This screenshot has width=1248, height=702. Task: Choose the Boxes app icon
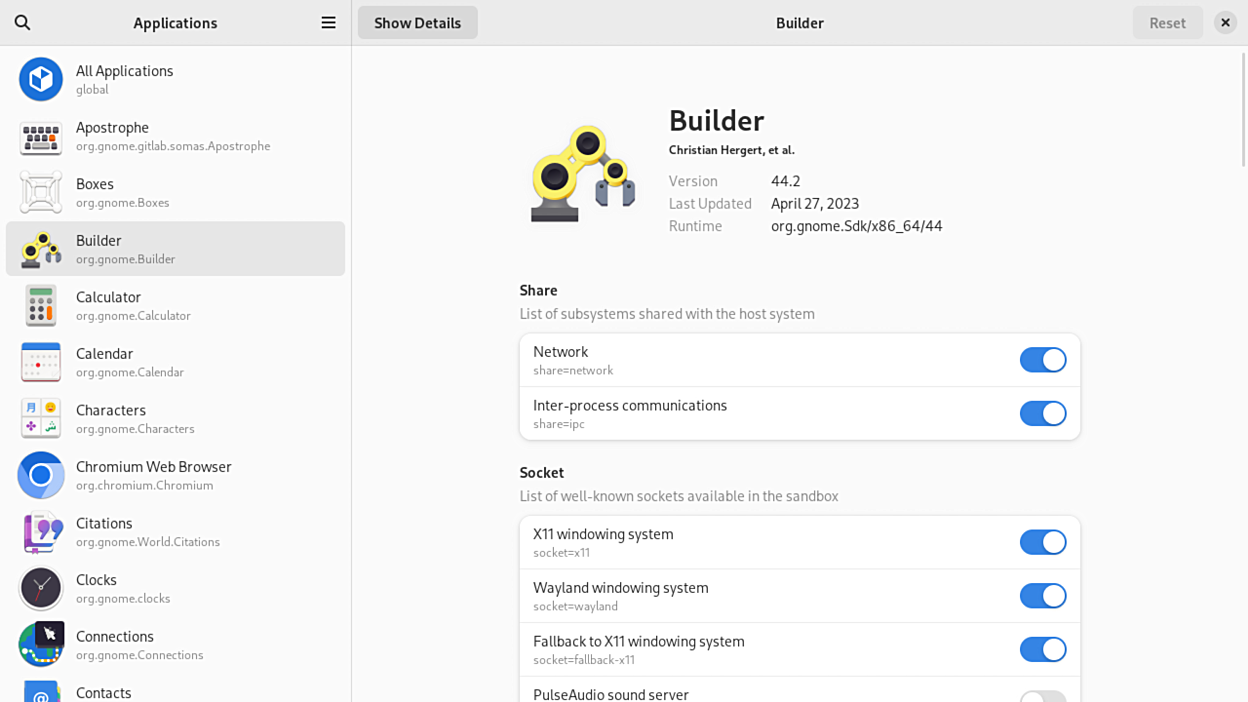coord(41,192)
